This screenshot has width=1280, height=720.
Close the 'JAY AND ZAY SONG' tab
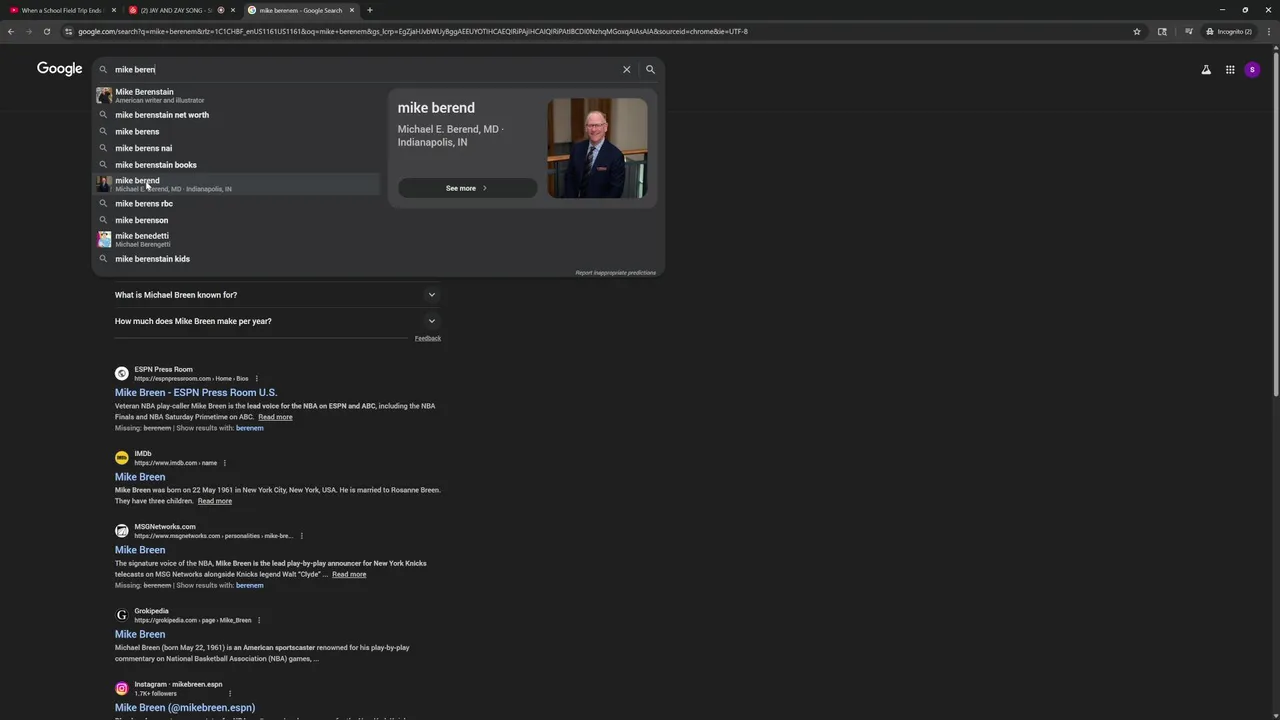(x=233, y=10)
